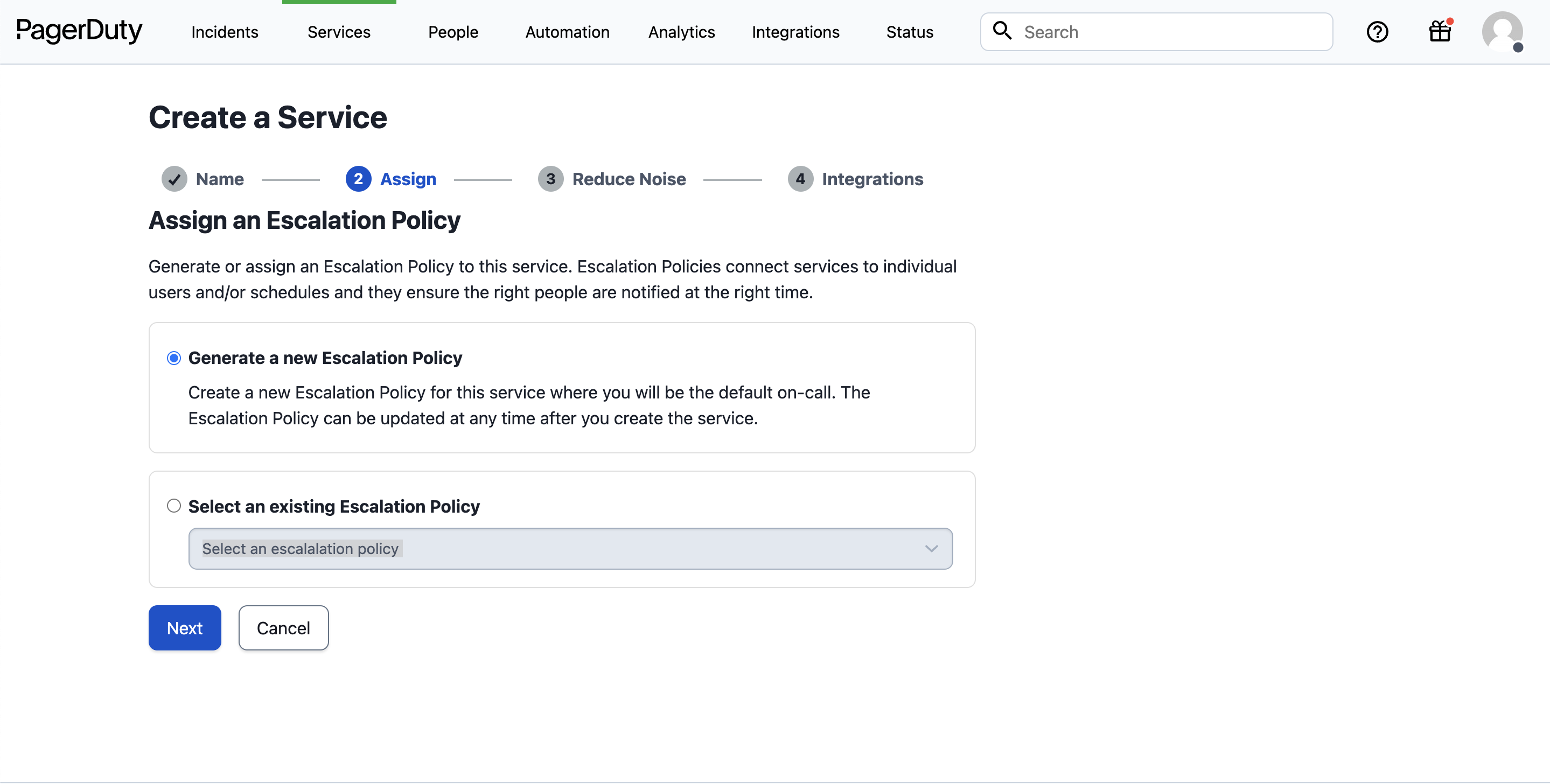Open the Analytics navigation menu
This screenshot has width=1550, height=784.
click(681, 32)
